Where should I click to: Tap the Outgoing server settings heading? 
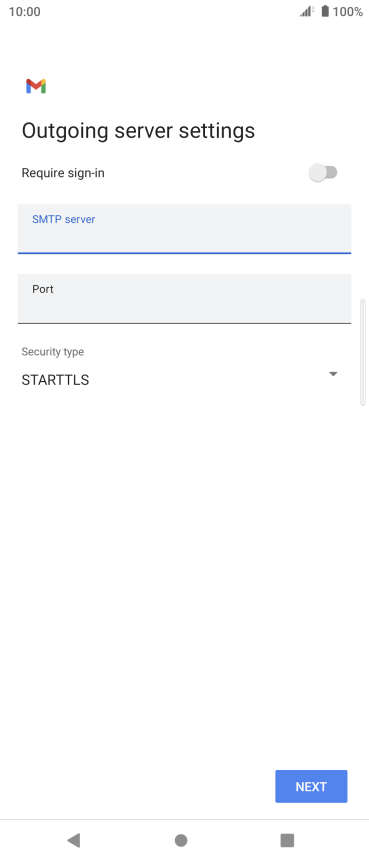point(138,131)
